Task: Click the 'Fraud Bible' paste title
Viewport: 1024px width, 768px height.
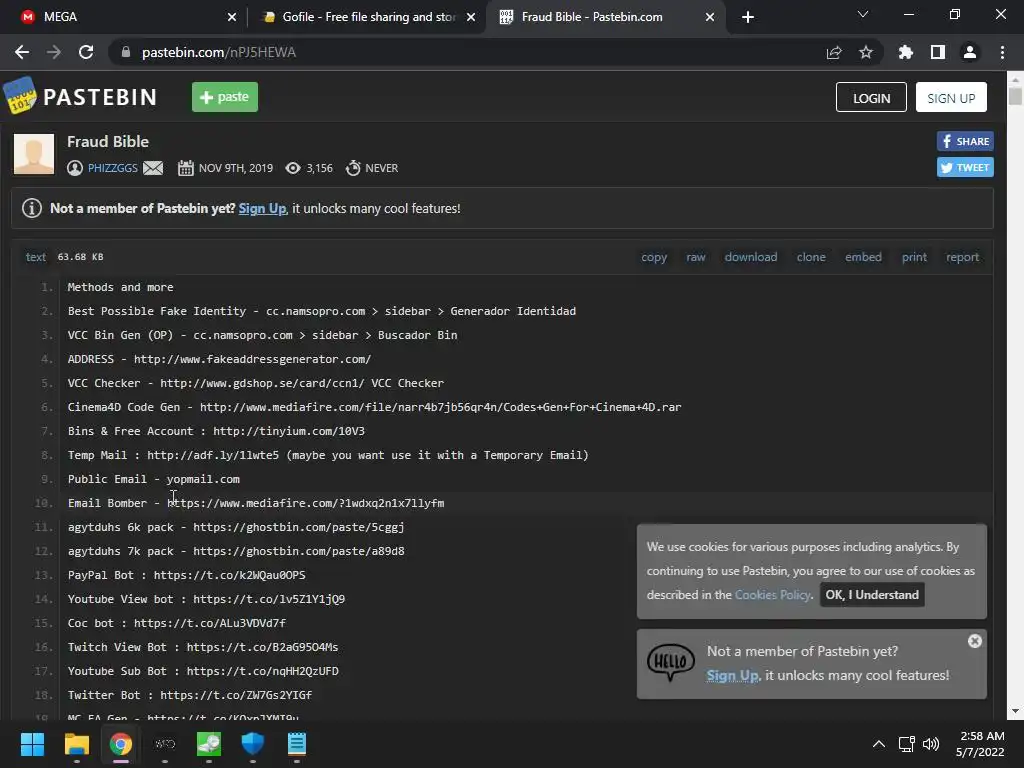Action: [x=108, y=142]
